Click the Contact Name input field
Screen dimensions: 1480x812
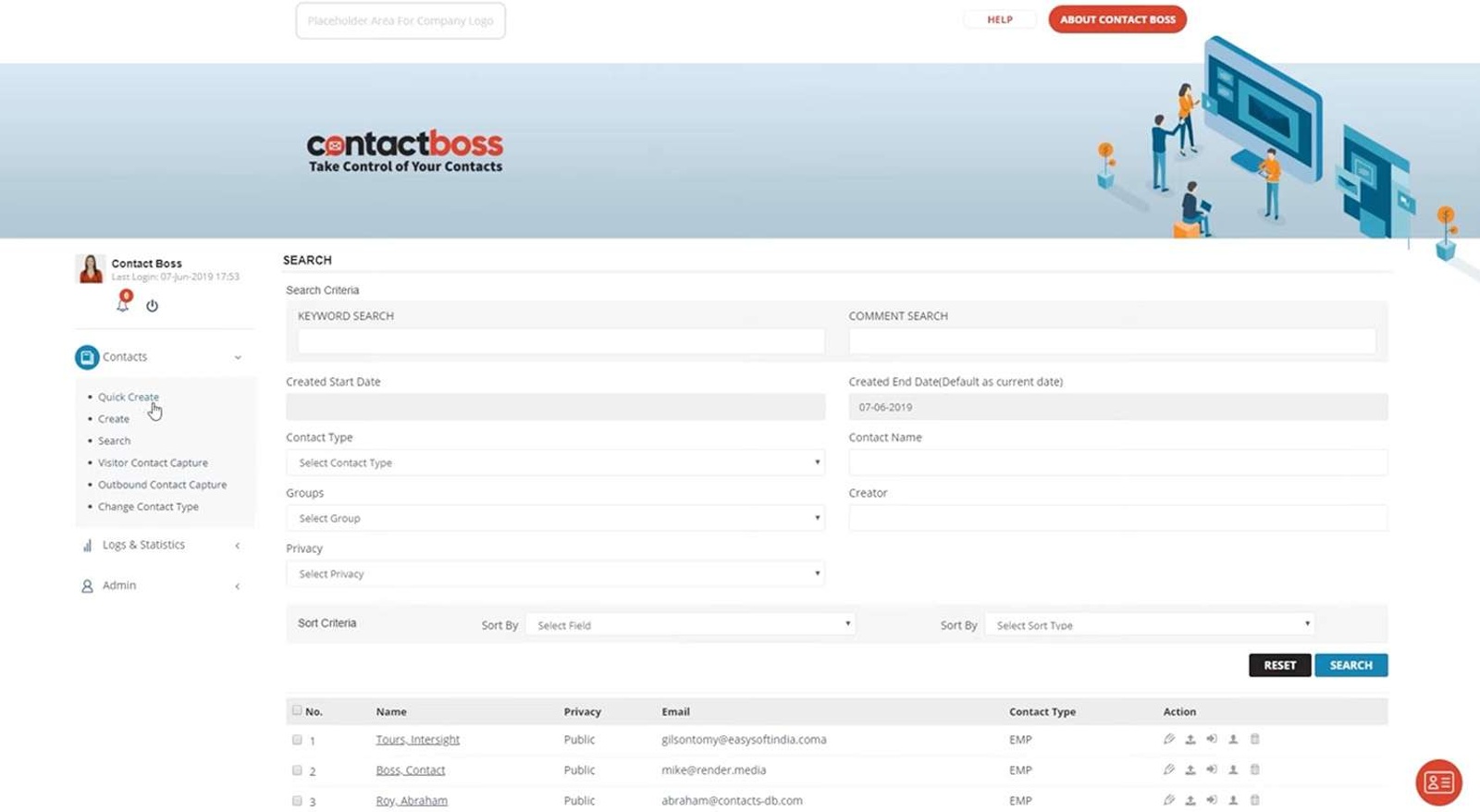1118,462
